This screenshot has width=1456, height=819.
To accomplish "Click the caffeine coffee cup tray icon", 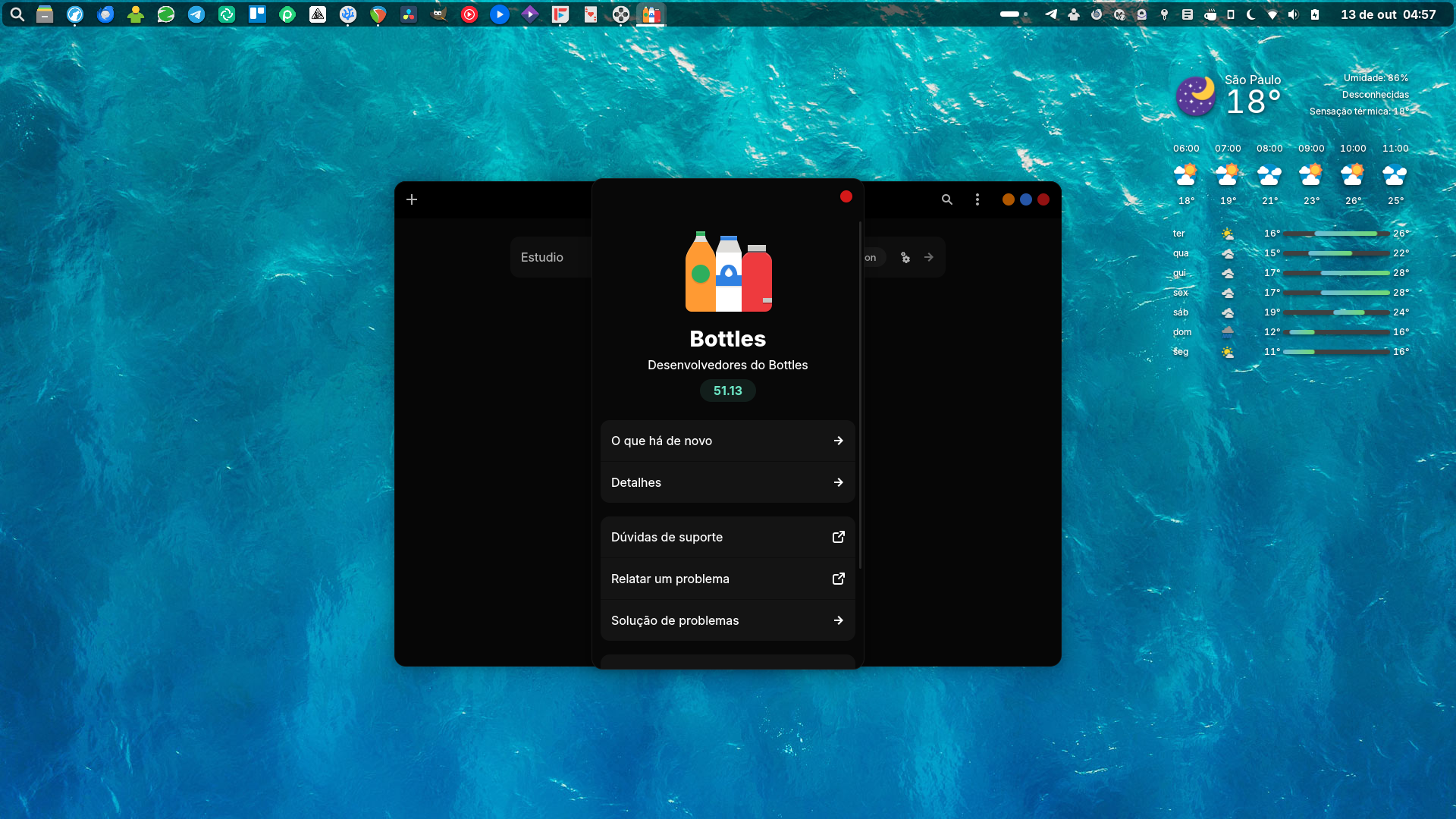I will 1210,14.
